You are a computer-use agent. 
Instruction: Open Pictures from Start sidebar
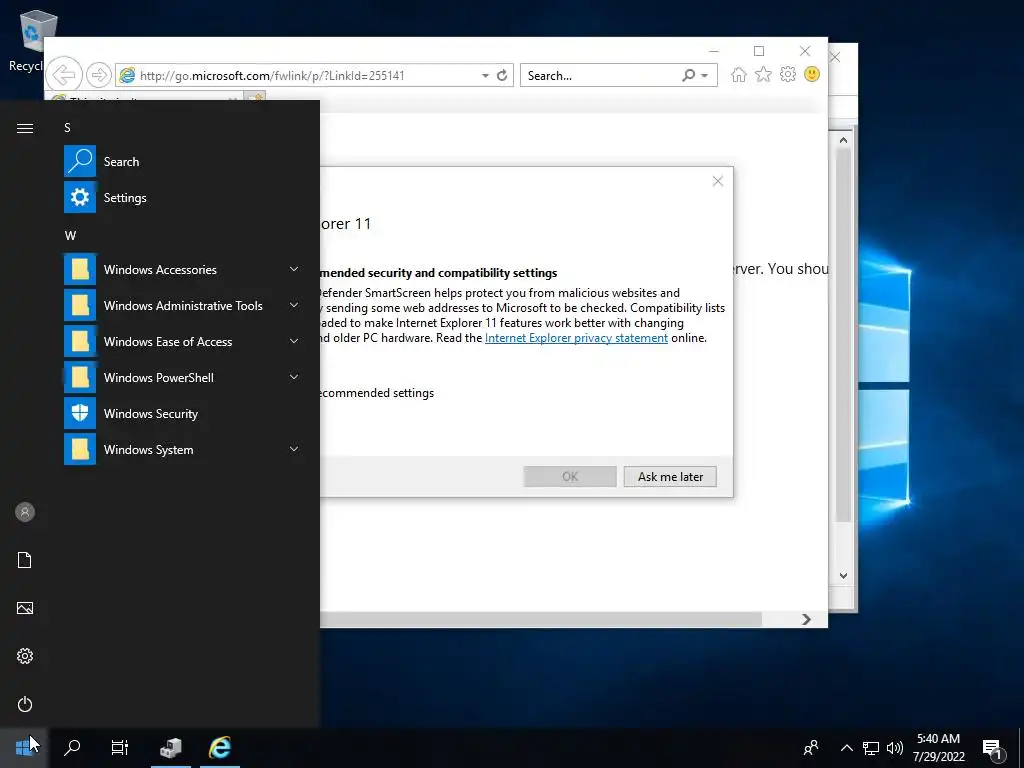point(25,608)
